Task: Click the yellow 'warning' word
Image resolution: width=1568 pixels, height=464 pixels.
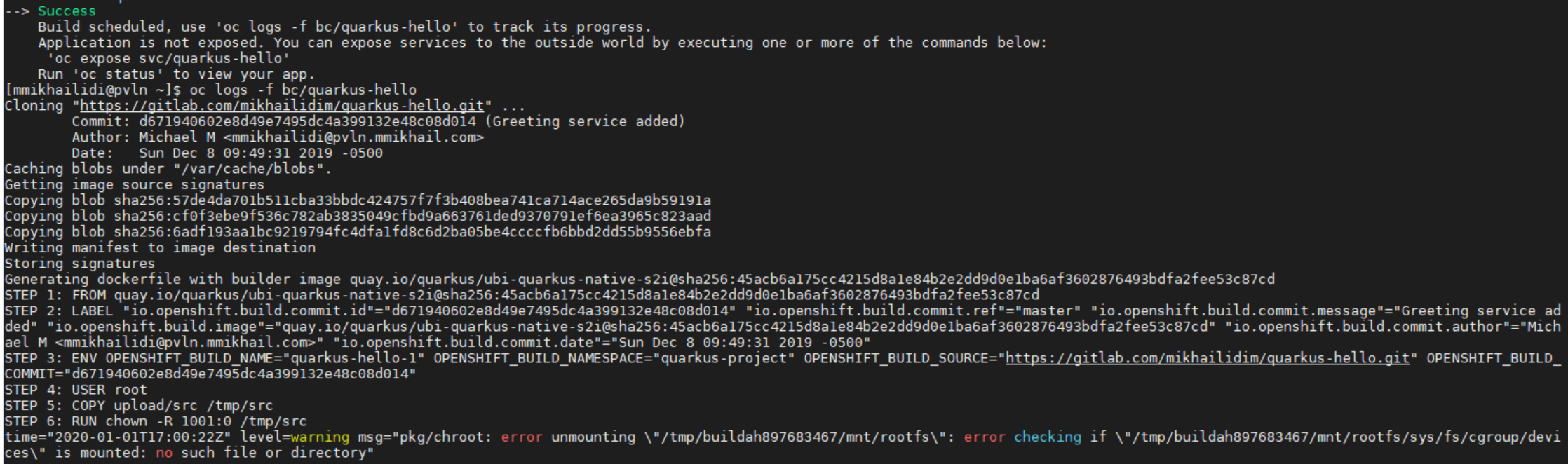Action: click(x=320, y=437)
